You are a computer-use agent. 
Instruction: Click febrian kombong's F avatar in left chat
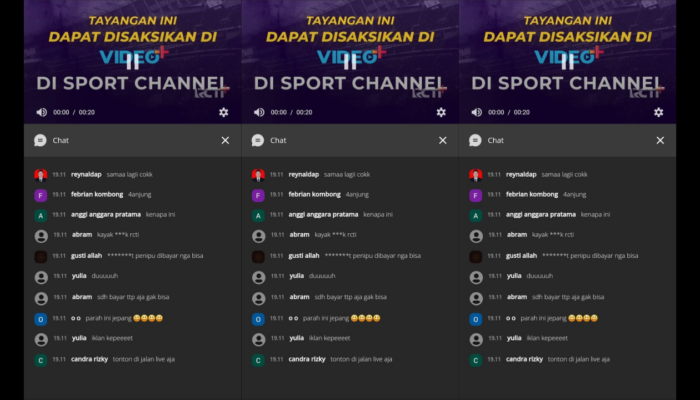[41, 195]
